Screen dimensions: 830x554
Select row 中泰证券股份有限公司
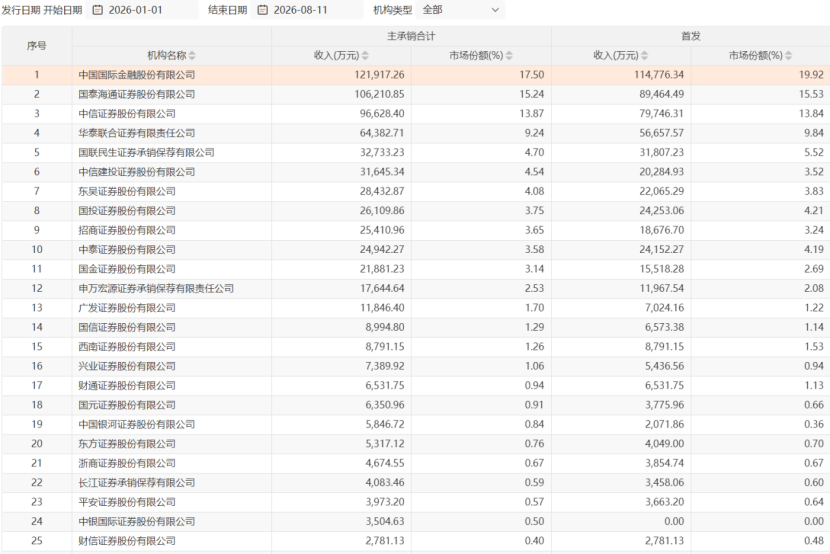pos(415,249)
